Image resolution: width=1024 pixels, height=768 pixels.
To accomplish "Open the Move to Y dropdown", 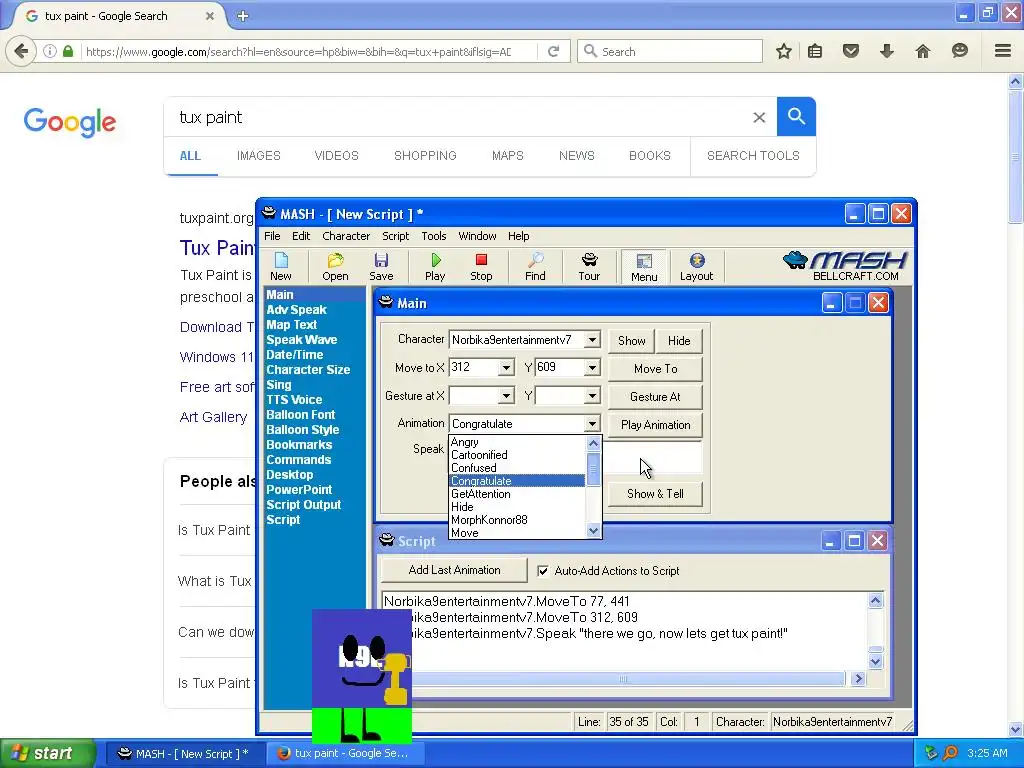I will [x=592, y=368].
